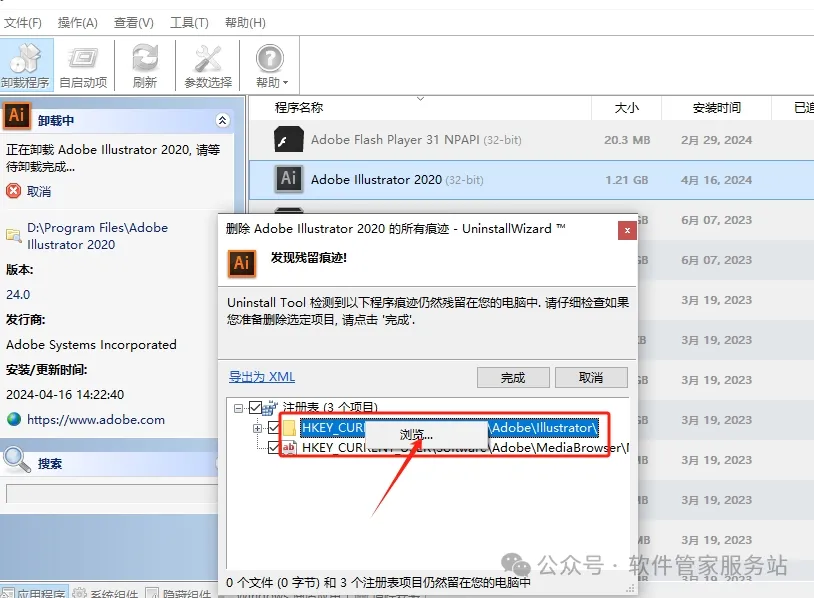The height and width of the screenshot is (598, 814).
Task: Open 参数选择 preferences from the toolbar
Action: [208, 65]
